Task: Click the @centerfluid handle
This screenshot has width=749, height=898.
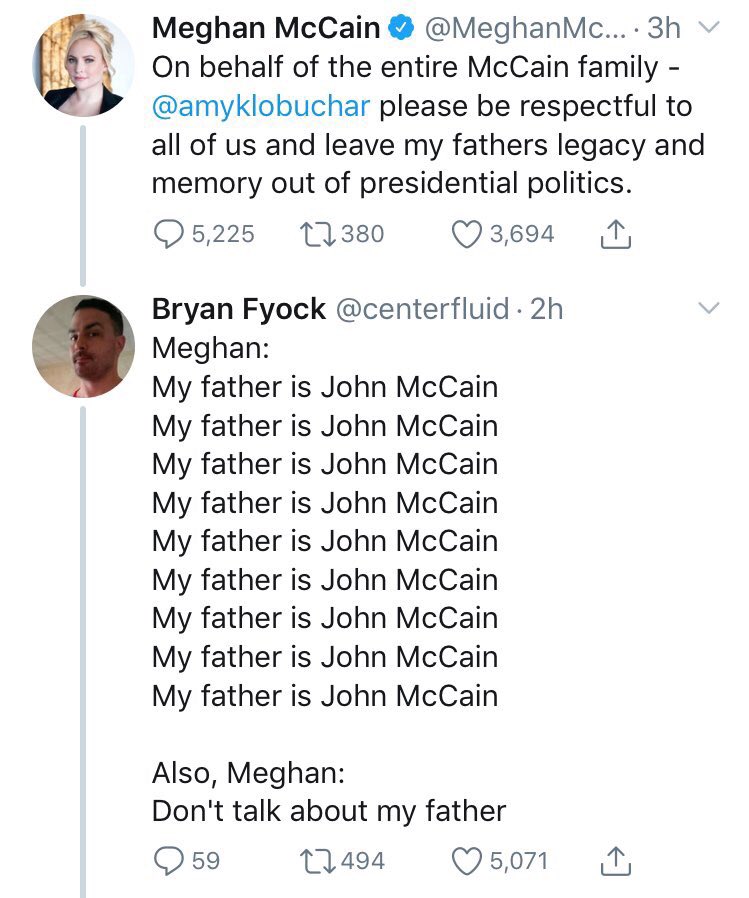Action: 421,309
